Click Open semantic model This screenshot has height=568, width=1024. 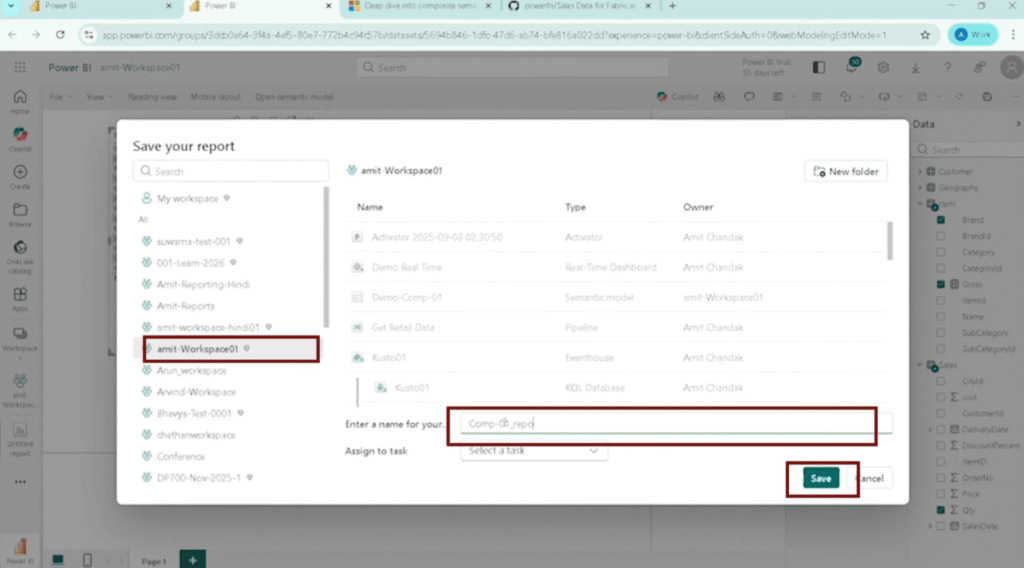coord(294,97)
